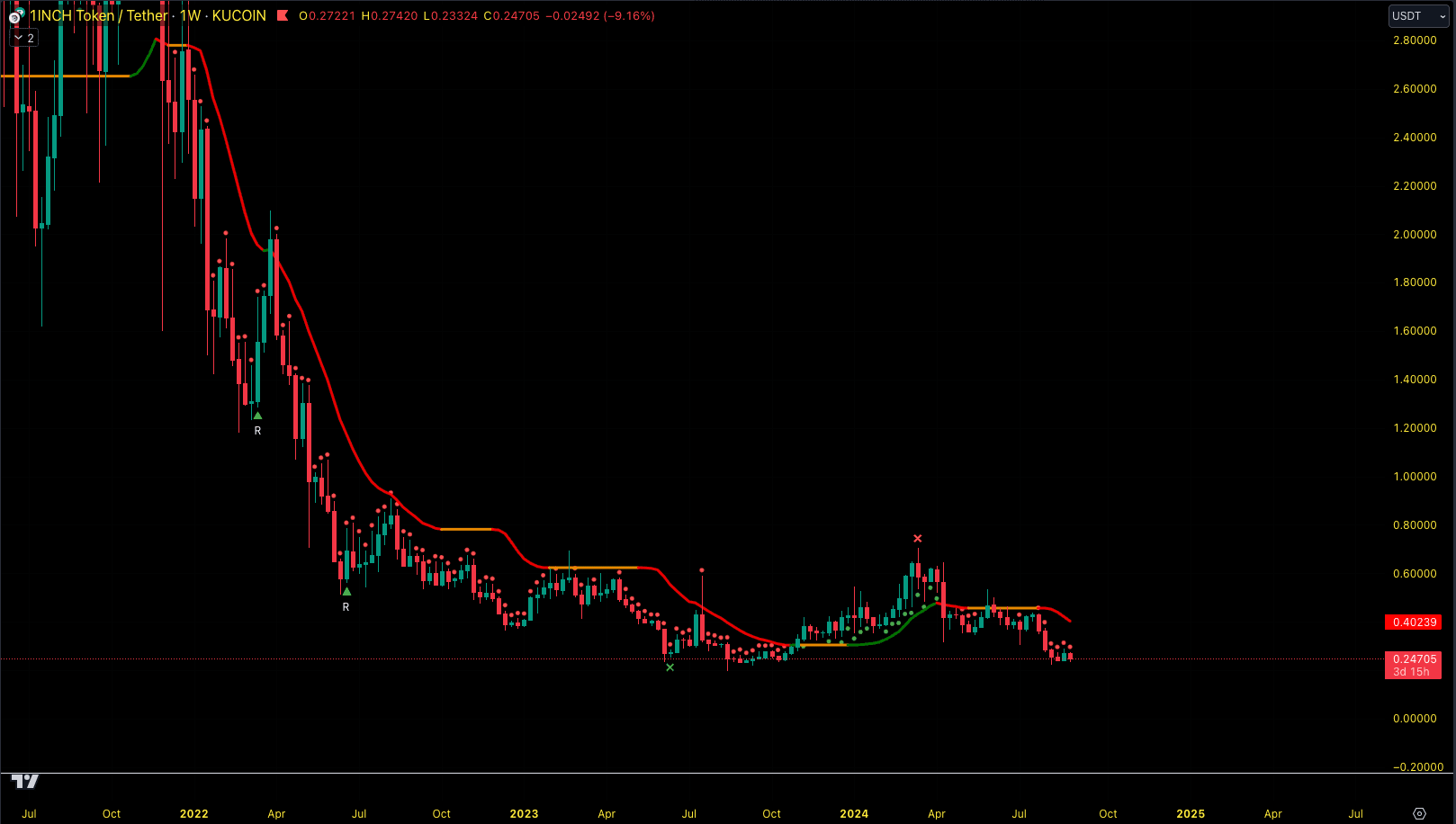Click the high value H0.27420
Image resolution: width=1456 pixels, height=824 pixels.
(x=390, y=16)
